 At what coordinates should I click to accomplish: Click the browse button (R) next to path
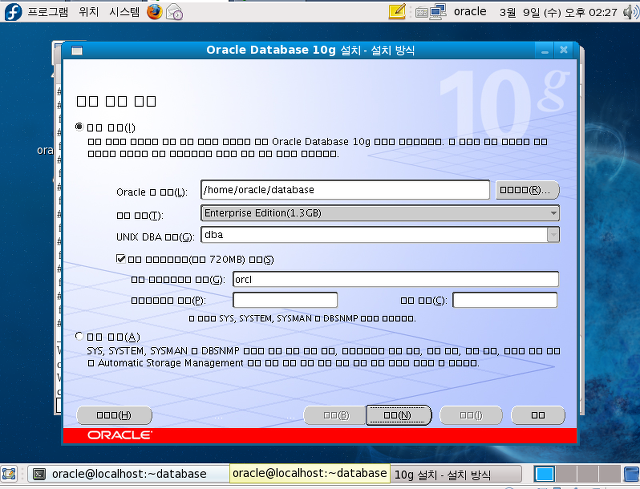(x=527, y=190)
